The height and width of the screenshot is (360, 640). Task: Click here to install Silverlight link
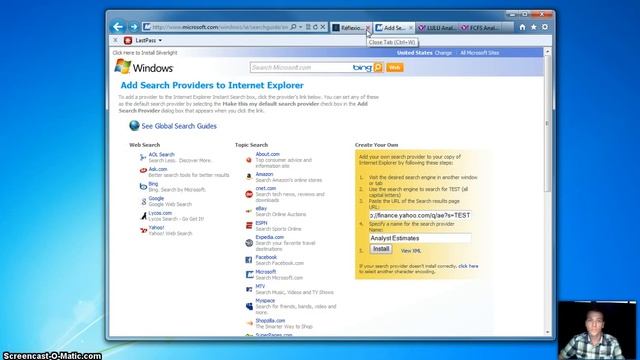tap(144, 53)
